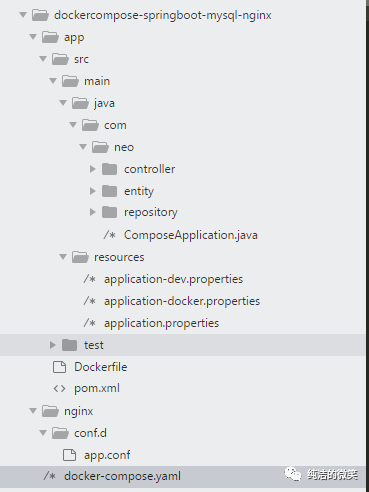Screen dimensions: 369x492
Task: Select the neo folder label
Action: (124, 147)
